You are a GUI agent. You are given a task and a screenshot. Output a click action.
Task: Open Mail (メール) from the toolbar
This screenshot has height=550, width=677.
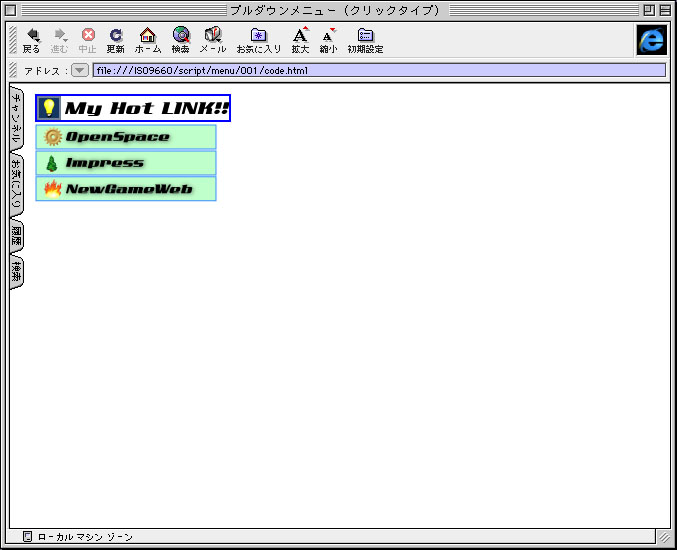[213, 41]
